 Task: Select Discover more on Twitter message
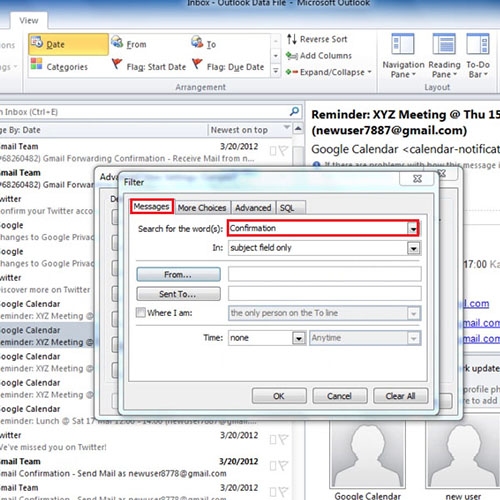click(x=47, y=283)
